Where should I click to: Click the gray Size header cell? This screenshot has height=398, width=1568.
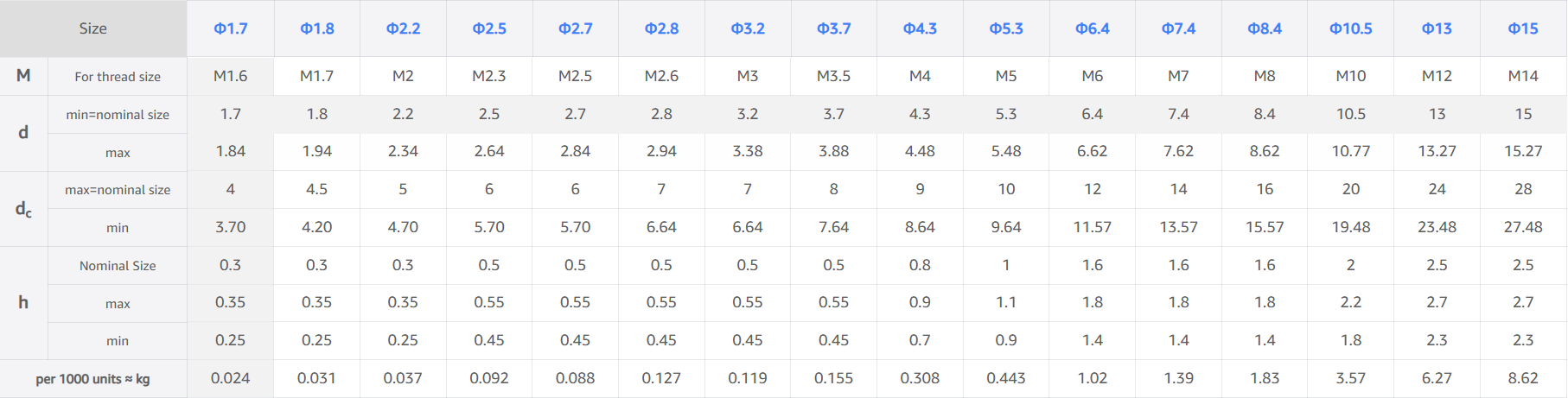click(93, 28)
